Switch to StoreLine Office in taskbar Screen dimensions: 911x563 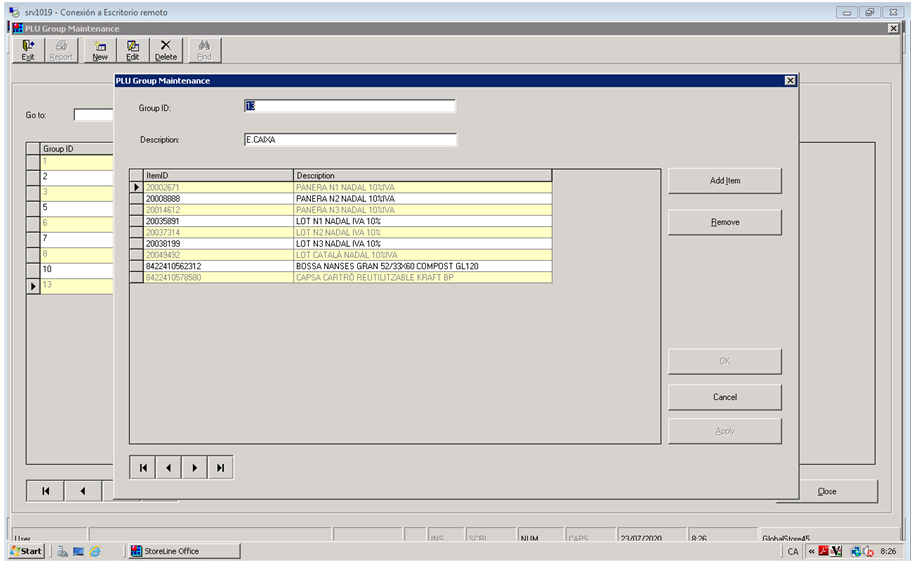[182, 551]
